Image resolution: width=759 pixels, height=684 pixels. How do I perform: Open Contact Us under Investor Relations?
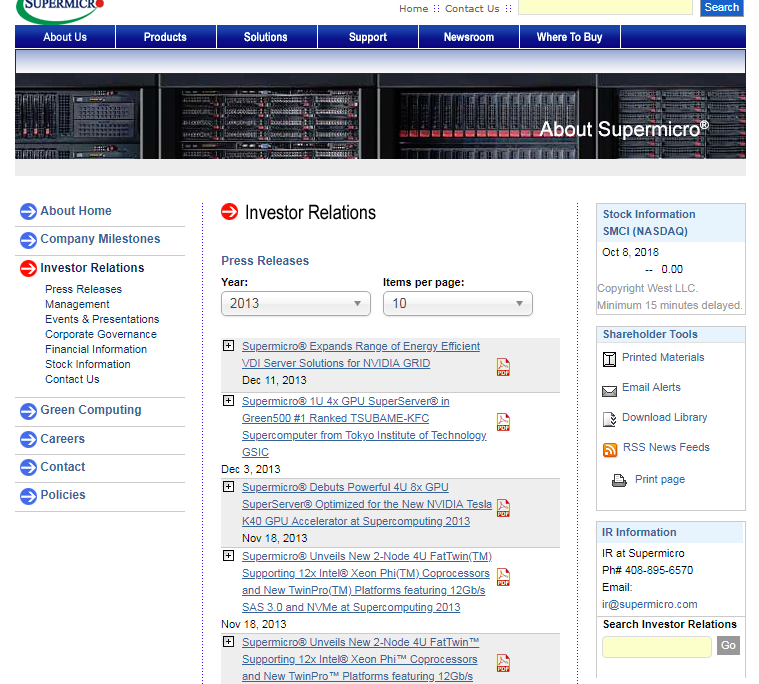click(72, 379)
